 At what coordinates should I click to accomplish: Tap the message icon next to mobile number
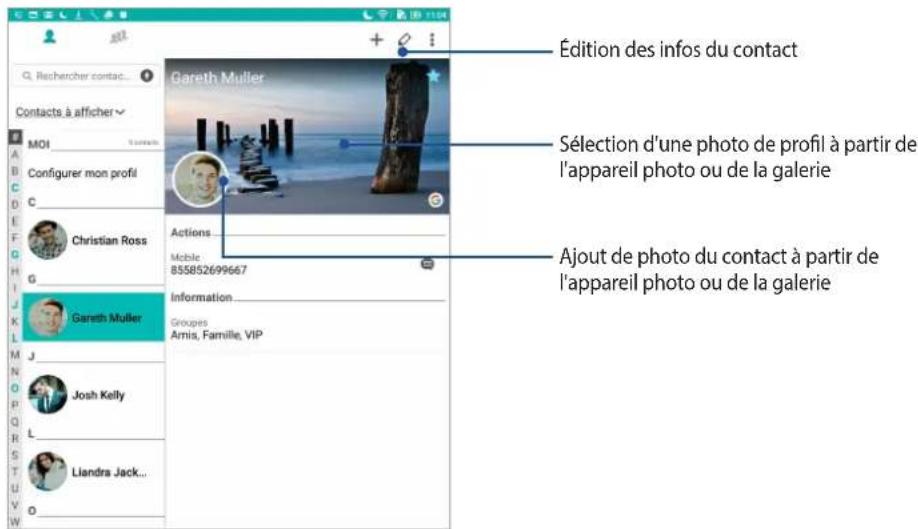click(427, 264)
